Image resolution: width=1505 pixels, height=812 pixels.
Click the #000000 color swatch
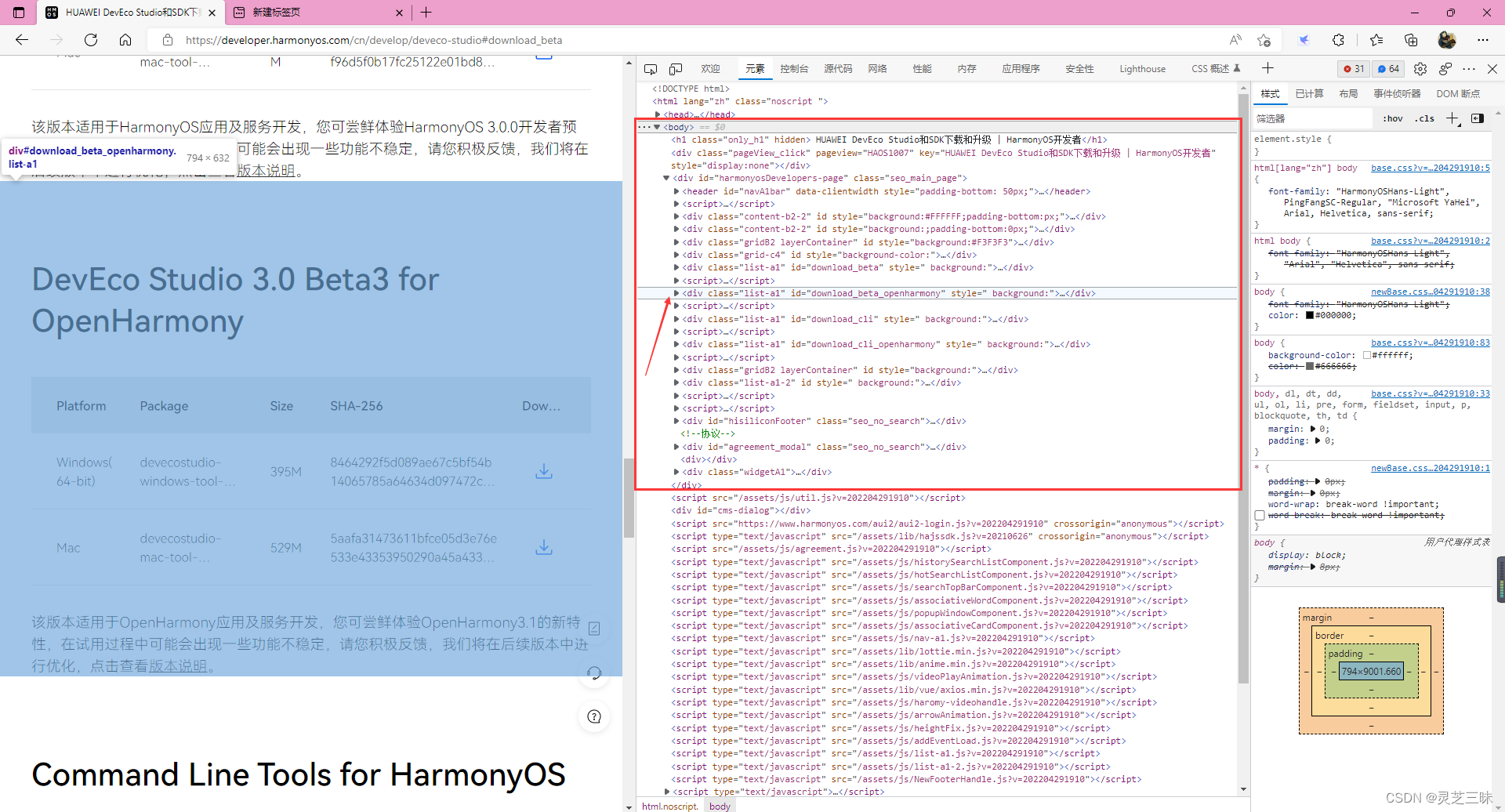pos(1310,316)
